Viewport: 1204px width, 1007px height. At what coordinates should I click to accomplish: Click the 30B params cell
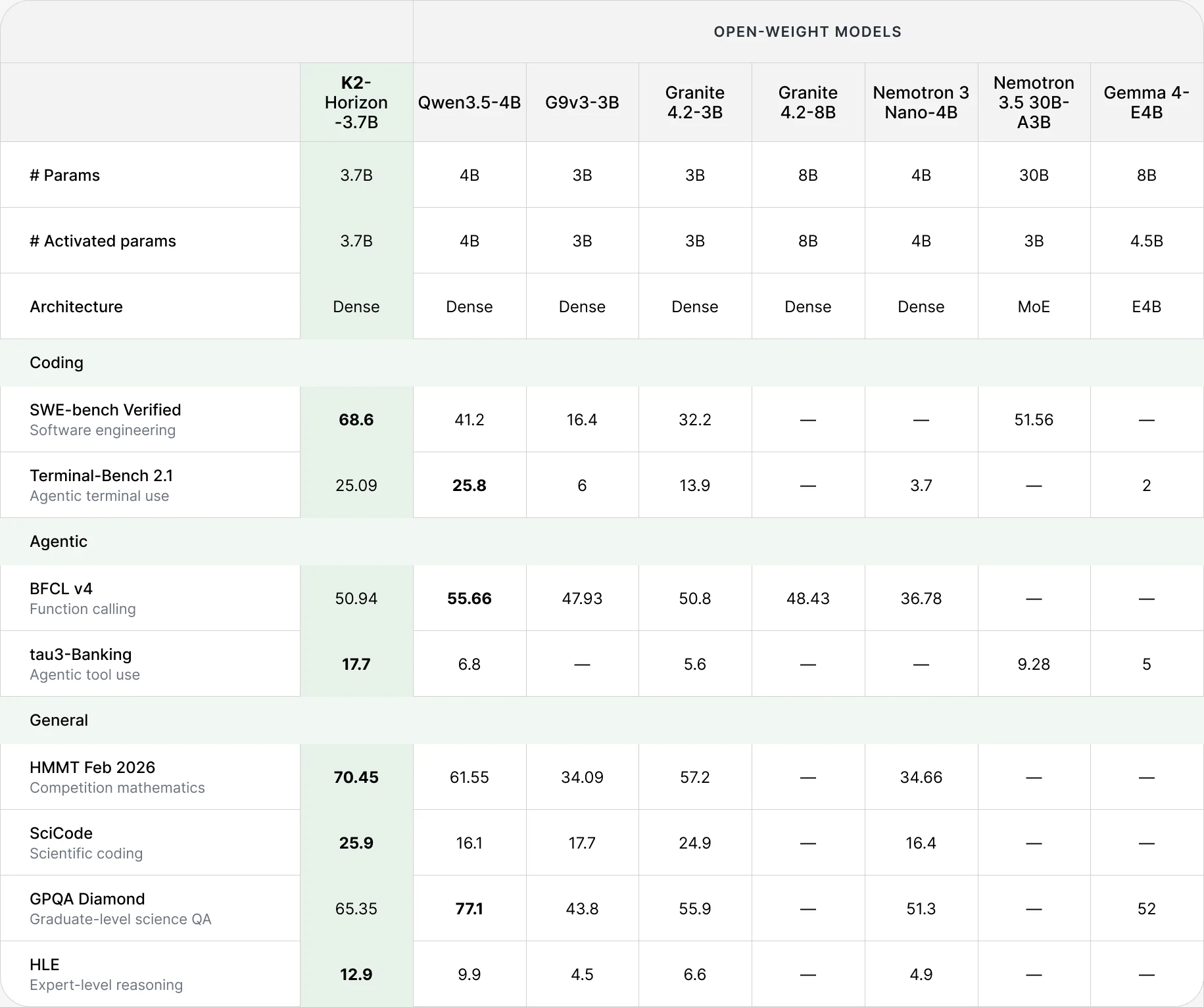coord(1034,176)
